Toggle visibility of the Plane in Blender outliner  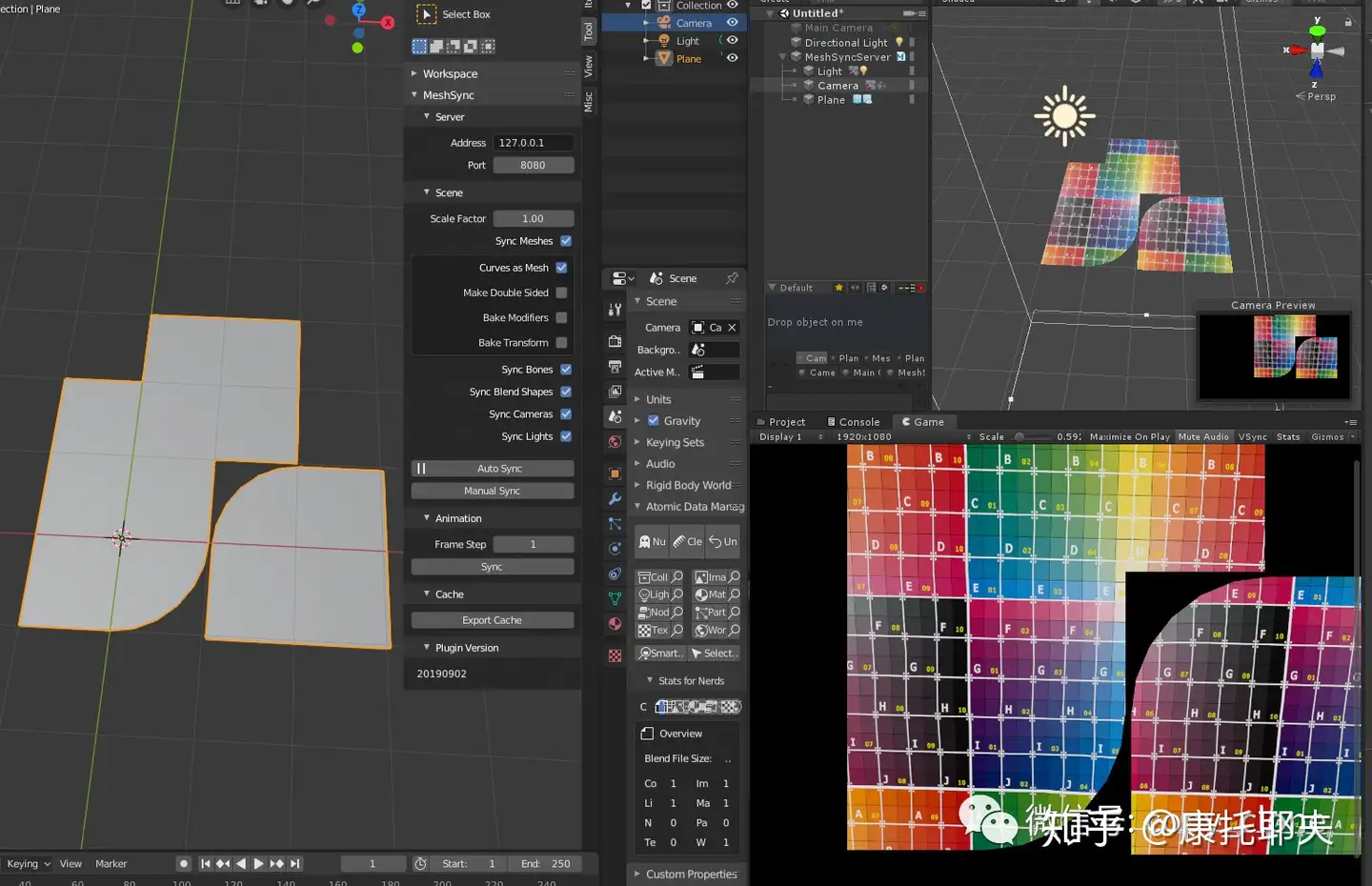(x=731, y=58)
